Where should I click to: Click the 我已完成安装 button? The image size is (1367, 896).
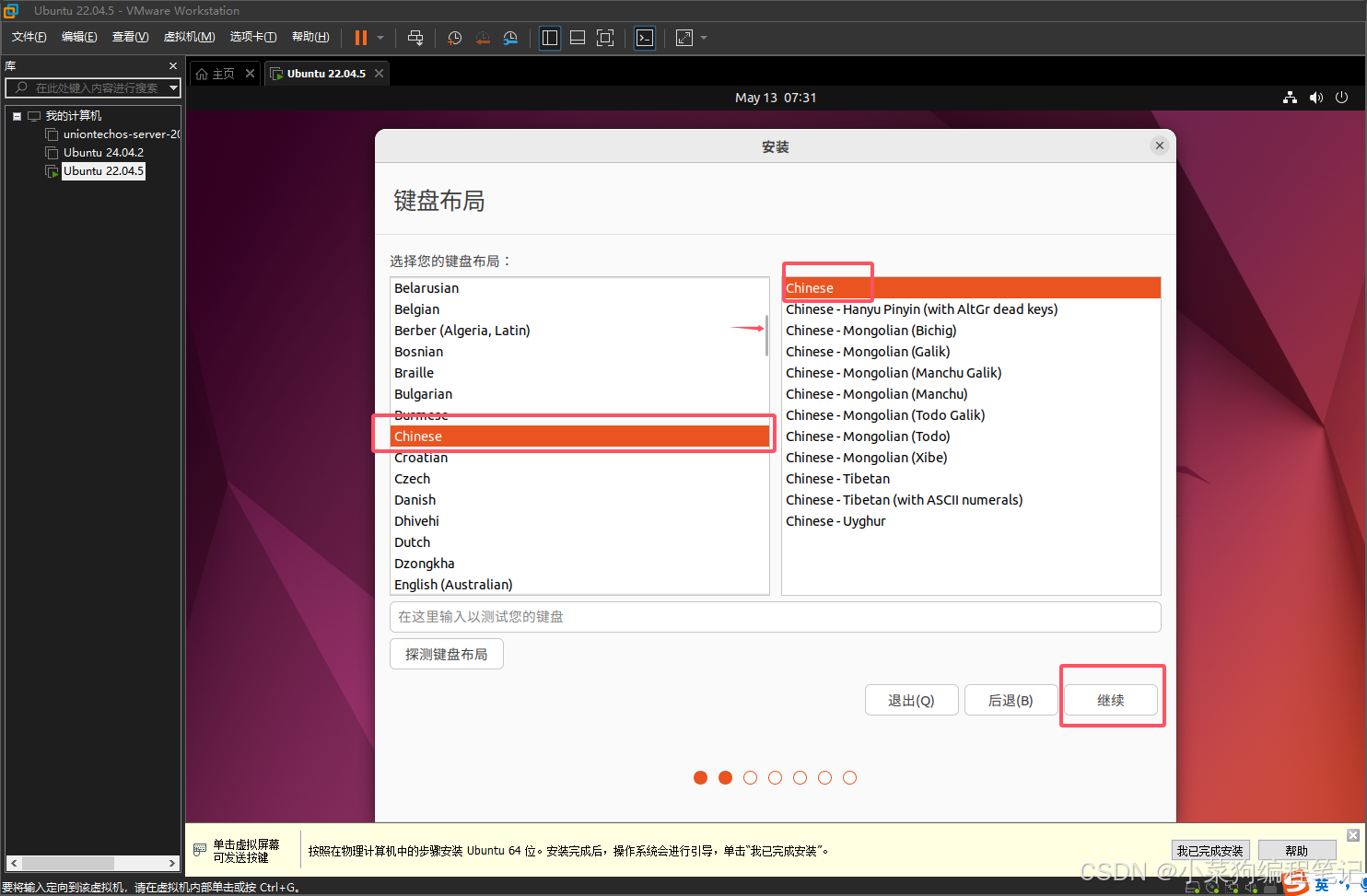[x=1209, y=851]
